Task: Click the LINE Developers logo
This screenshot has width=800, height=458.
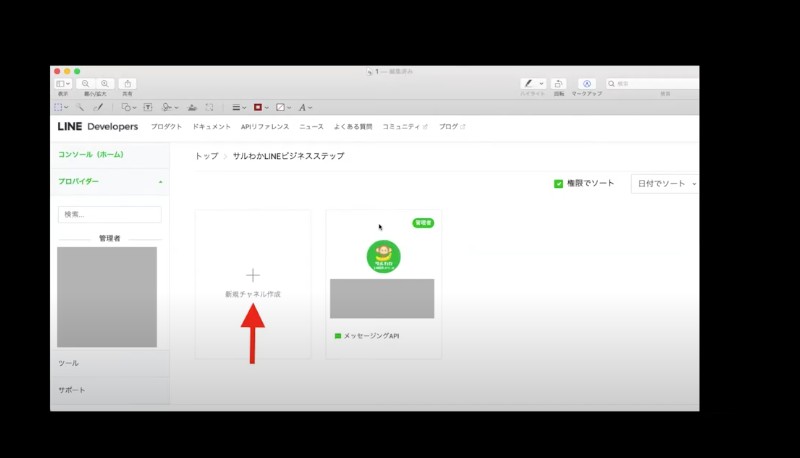Action: [x=97, y=126]
